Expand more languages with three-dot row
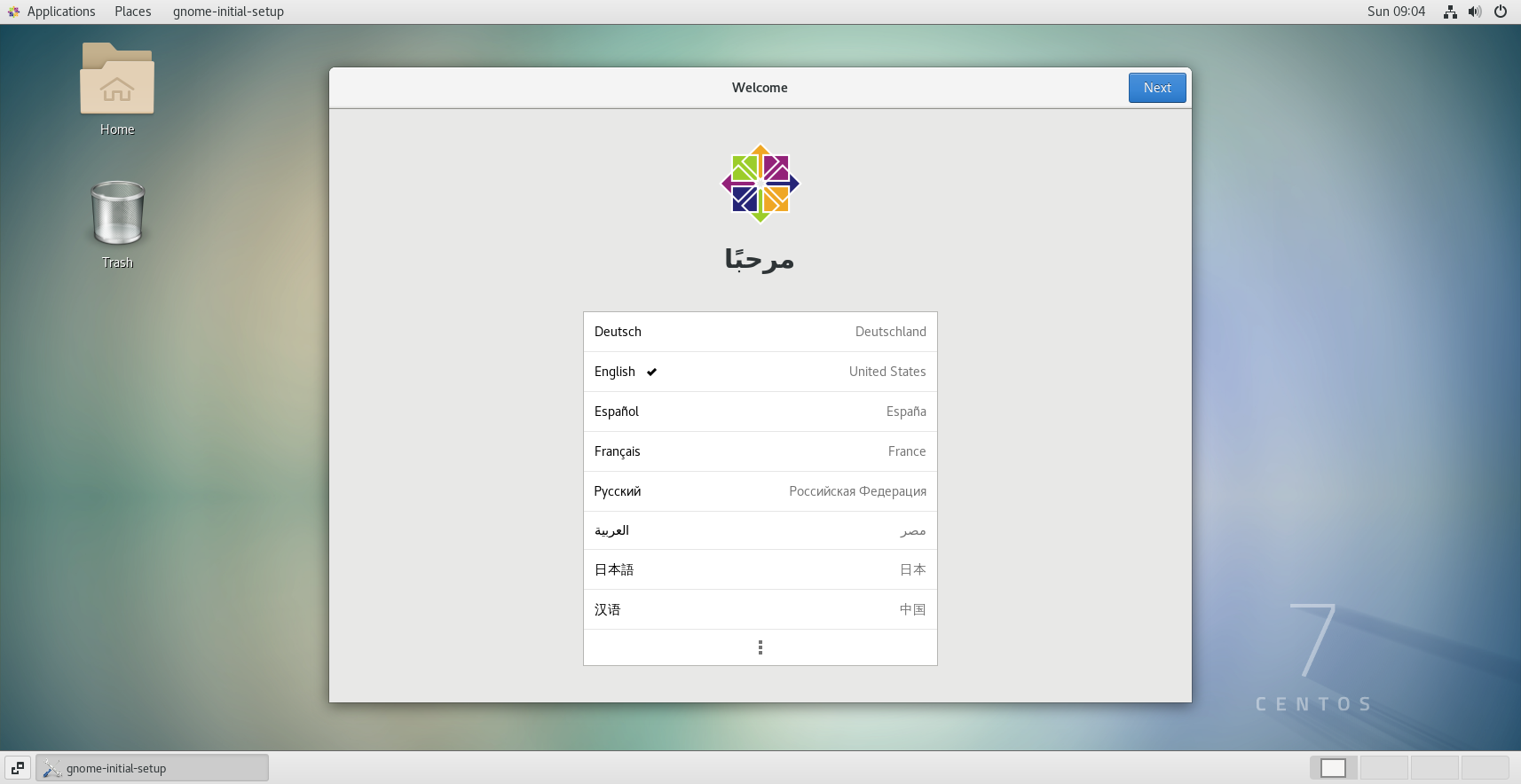1521x784 pixels. tap(760, 647)
